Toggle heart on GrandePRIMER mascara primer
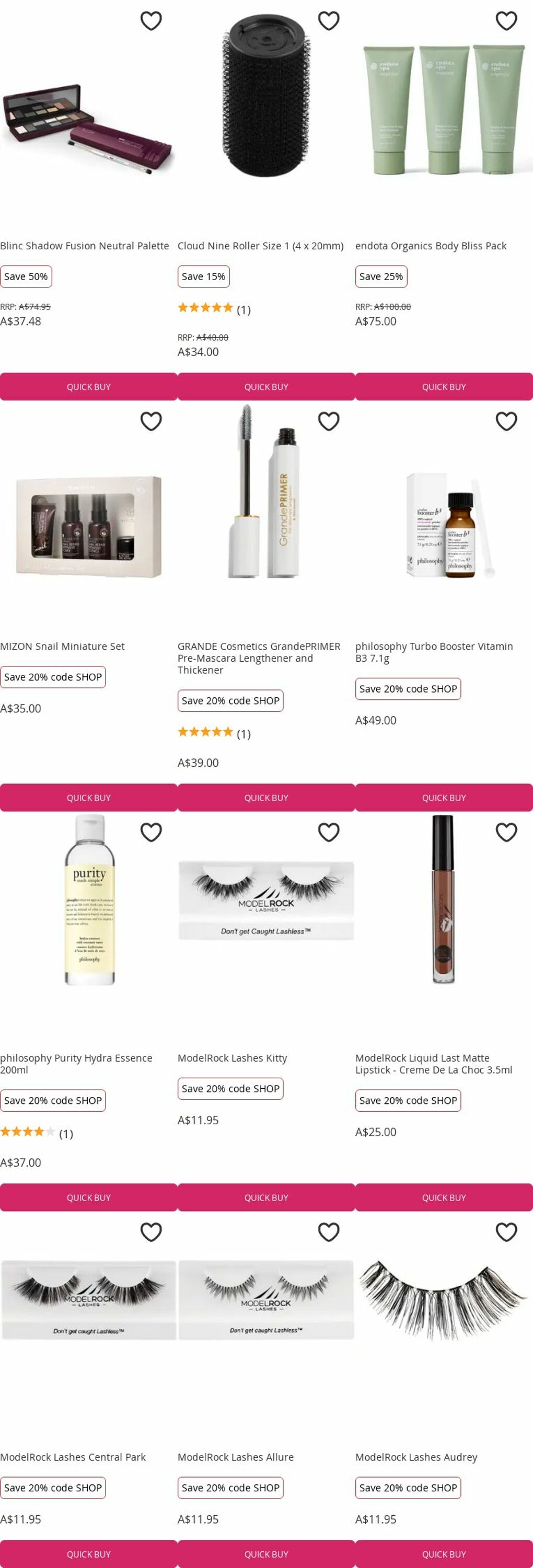 click(329, 421)
